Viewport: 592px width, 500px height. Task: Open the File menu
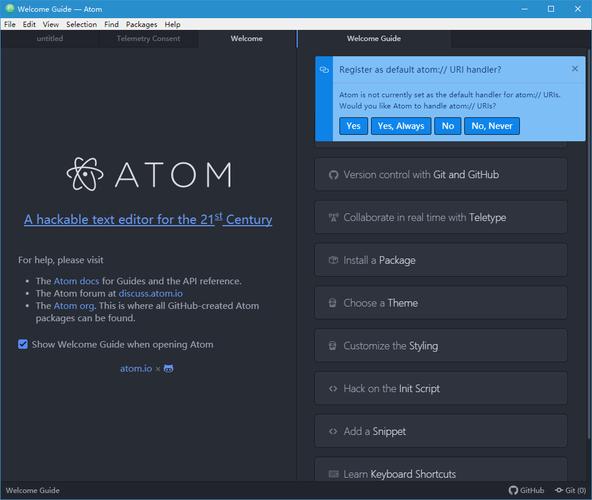click(x=10, y=24)
